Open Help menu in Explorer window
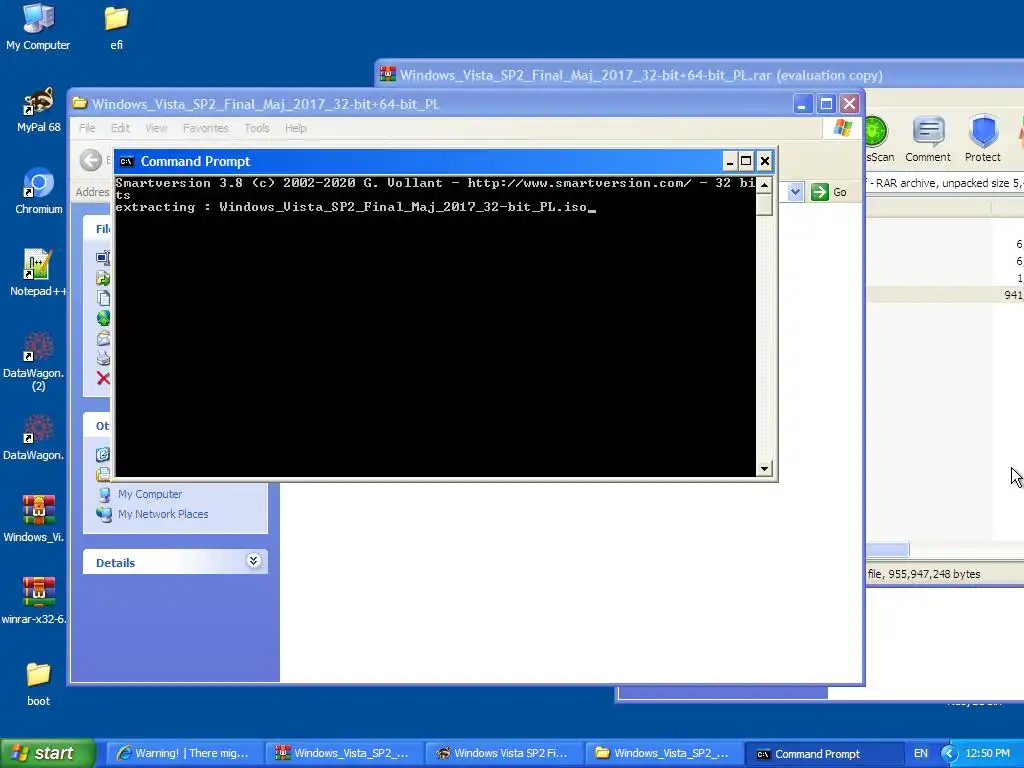This screenshot has height=768, width=1024. (x=296, y=128)
